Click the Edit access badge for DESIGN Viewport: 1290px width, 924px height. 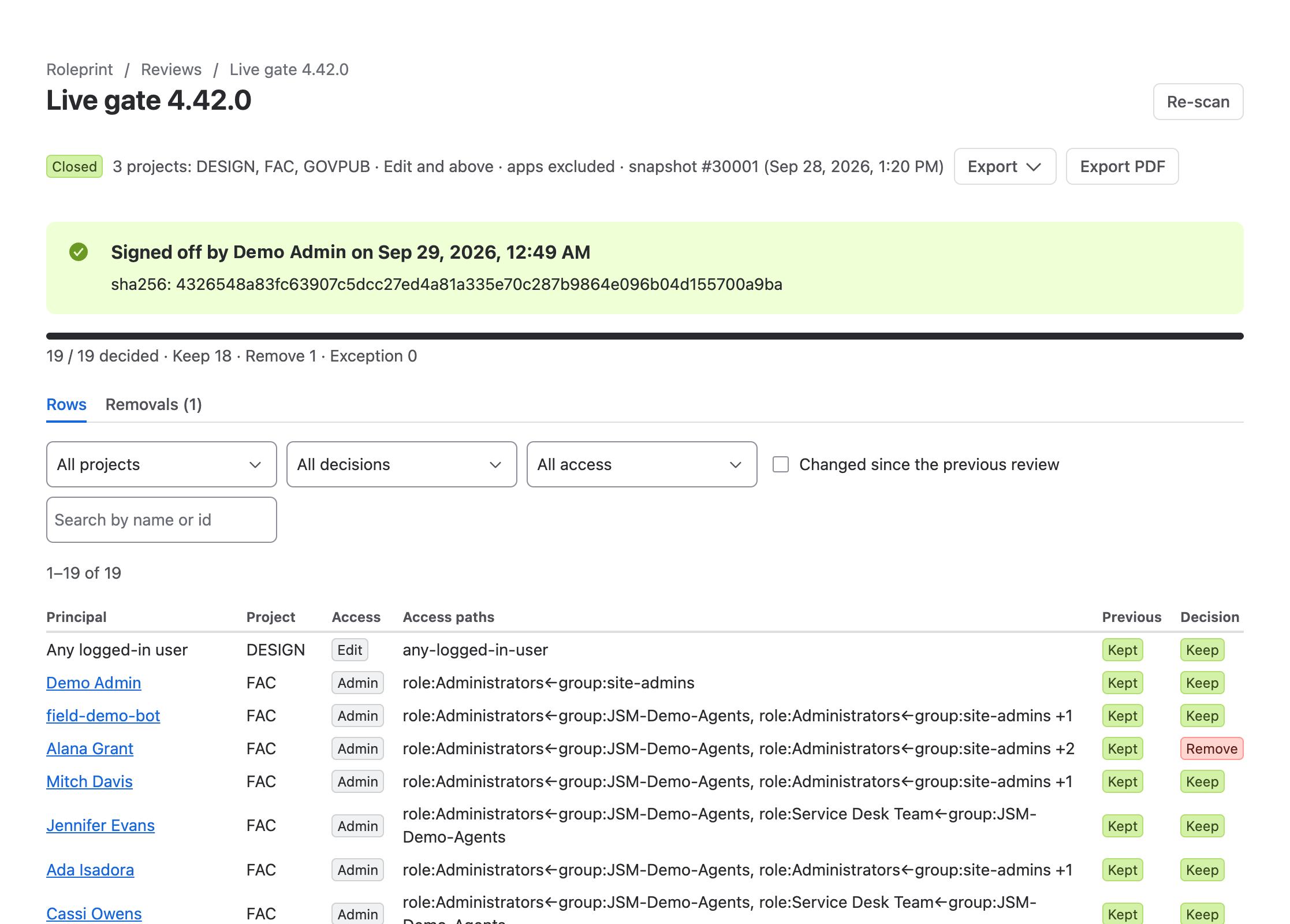pos(349,650)
